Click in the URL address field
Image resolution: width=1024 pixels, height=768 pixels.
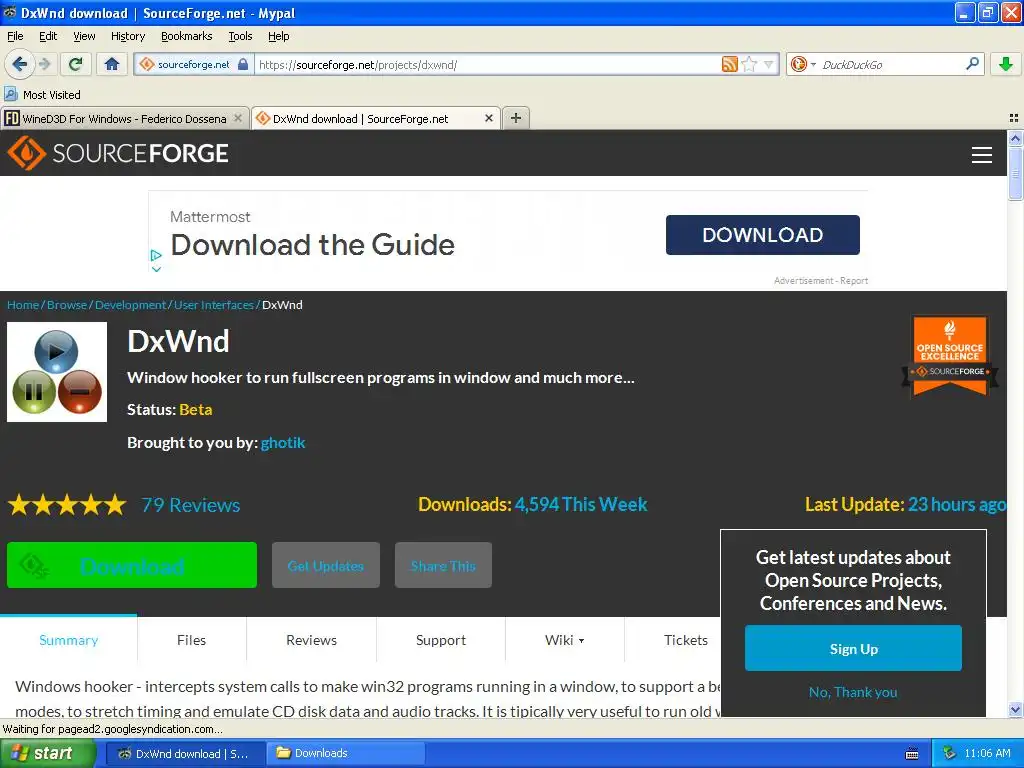click(x=487, y=64)
